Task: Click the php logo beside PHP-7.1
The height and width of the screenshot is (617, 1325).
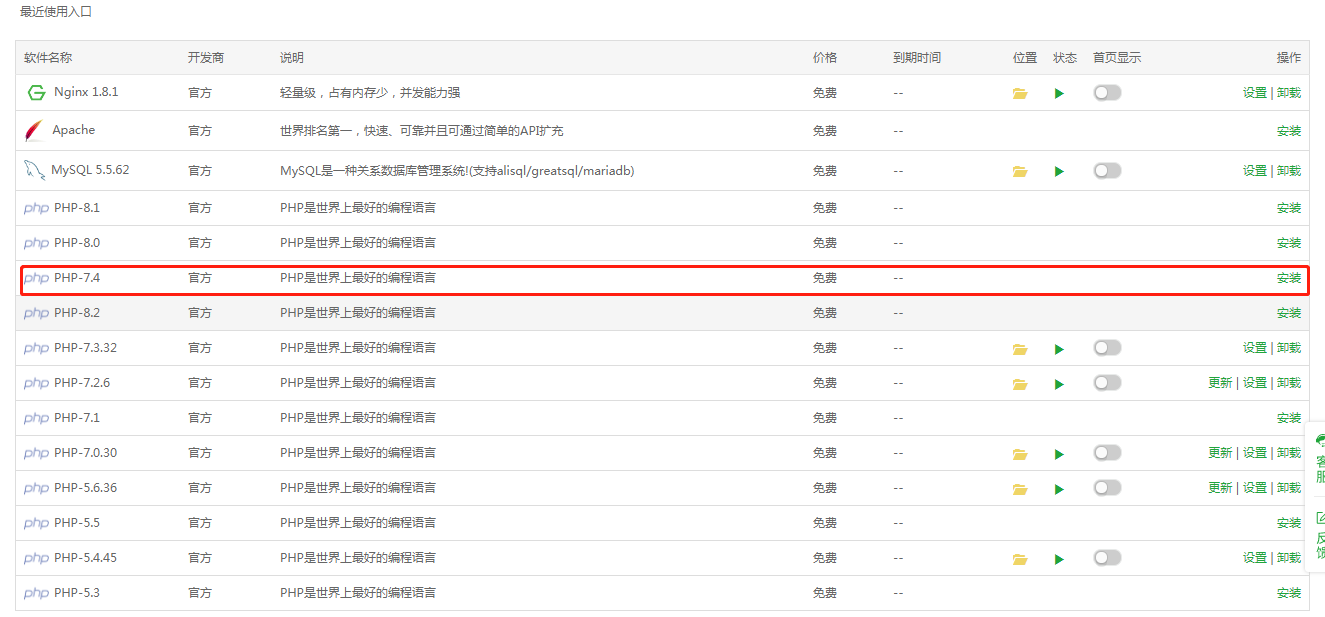Action: click(x=36, y=418)
